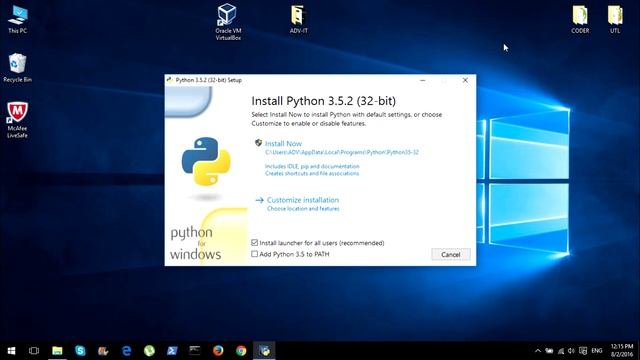
Task: Enable Add Python 3.5 to PATH
Action: tap(255, 254)
